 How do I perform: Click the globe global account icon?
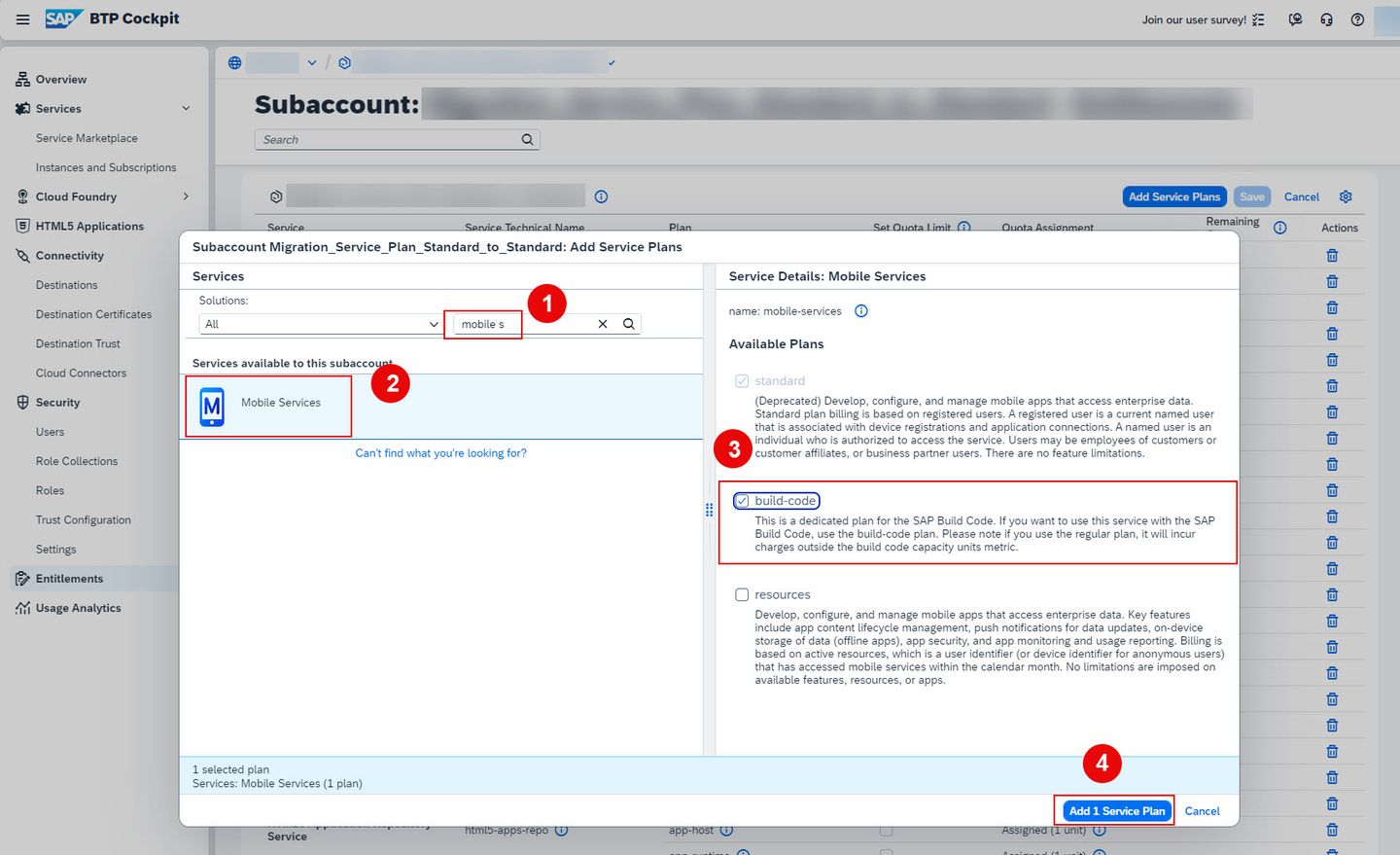click(x=234, y=63)
